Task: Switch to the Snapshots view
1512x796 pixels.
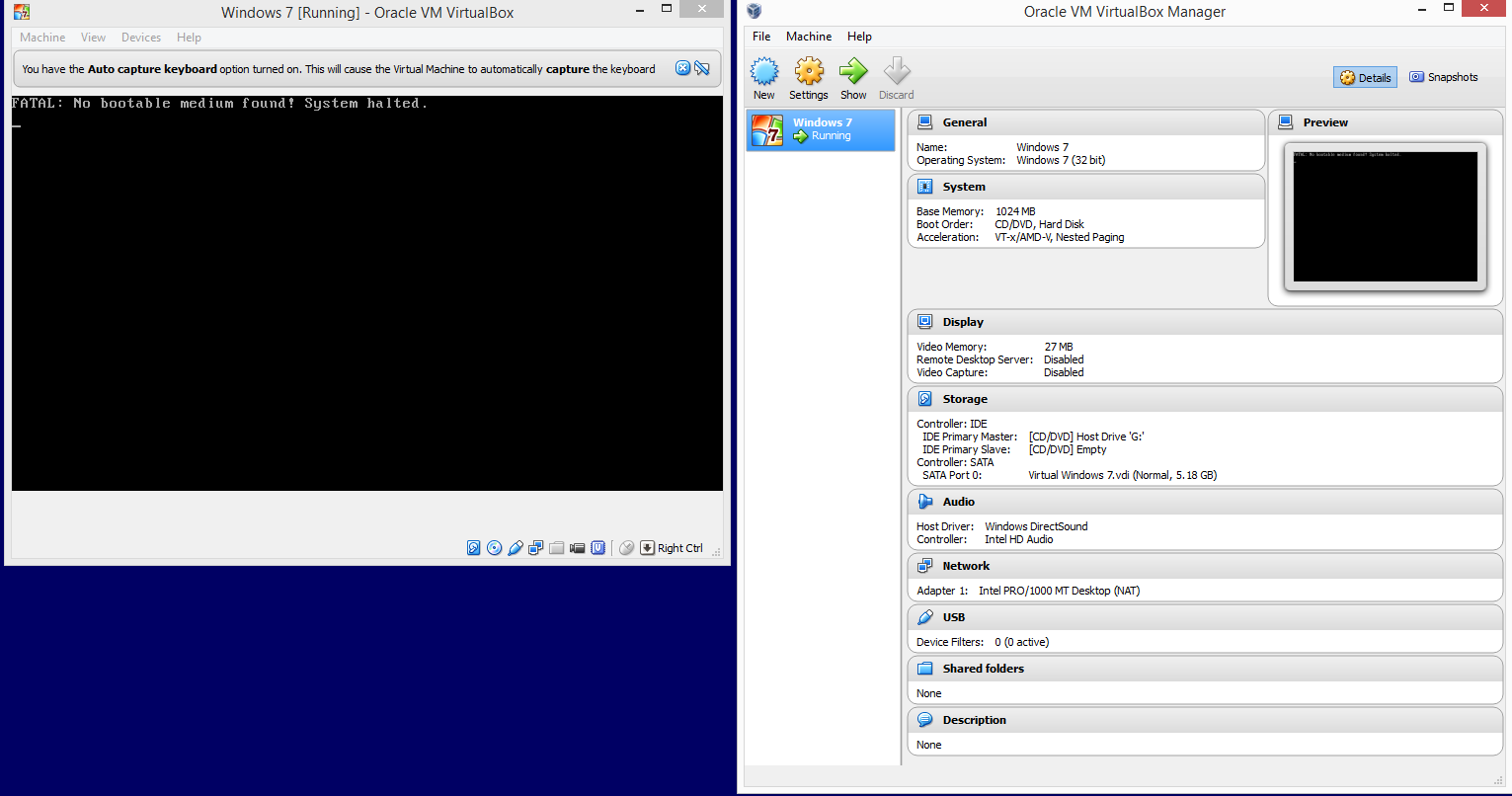Action: point(1444,77)
